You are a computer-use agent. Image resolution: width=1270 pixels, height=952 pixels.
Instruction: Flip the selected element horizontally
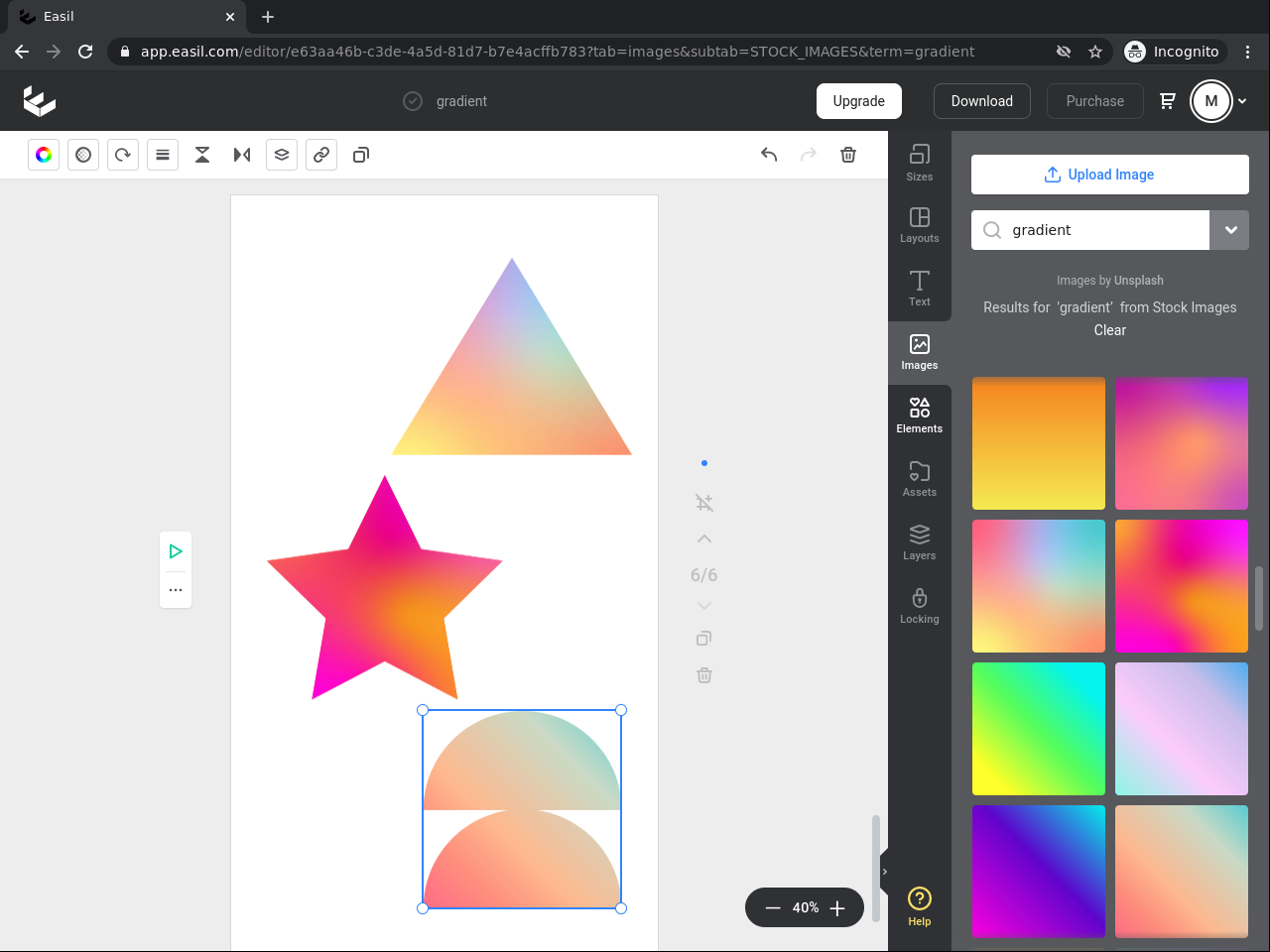[242, 155]
